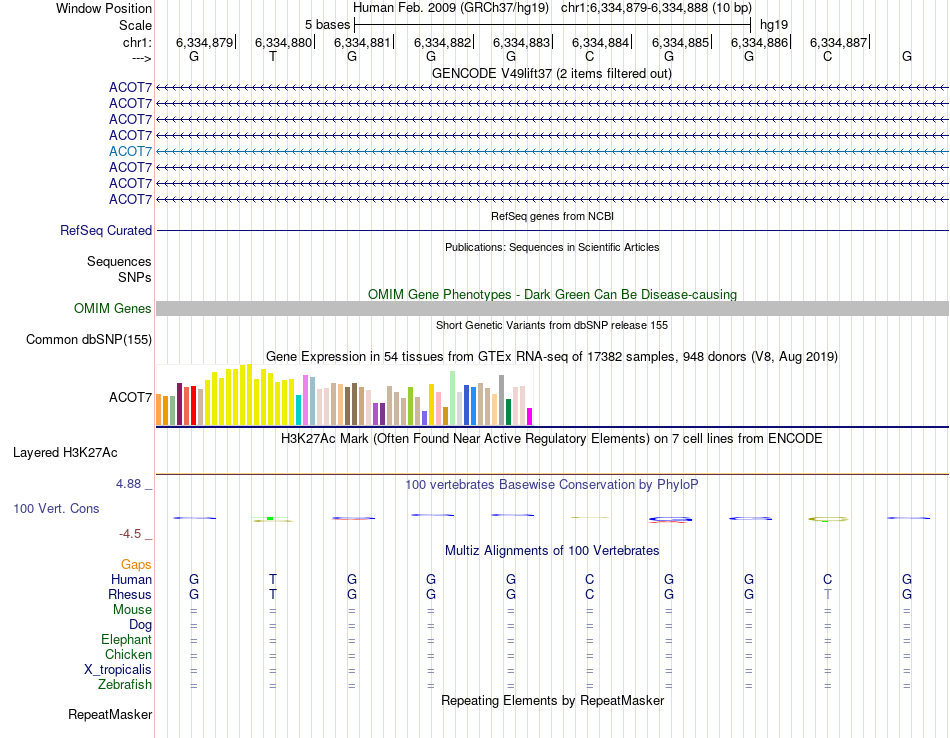Click the Chicken species label
Image resolution: width=950 pixels, height=738 pixels.
(x=128, y=655)
